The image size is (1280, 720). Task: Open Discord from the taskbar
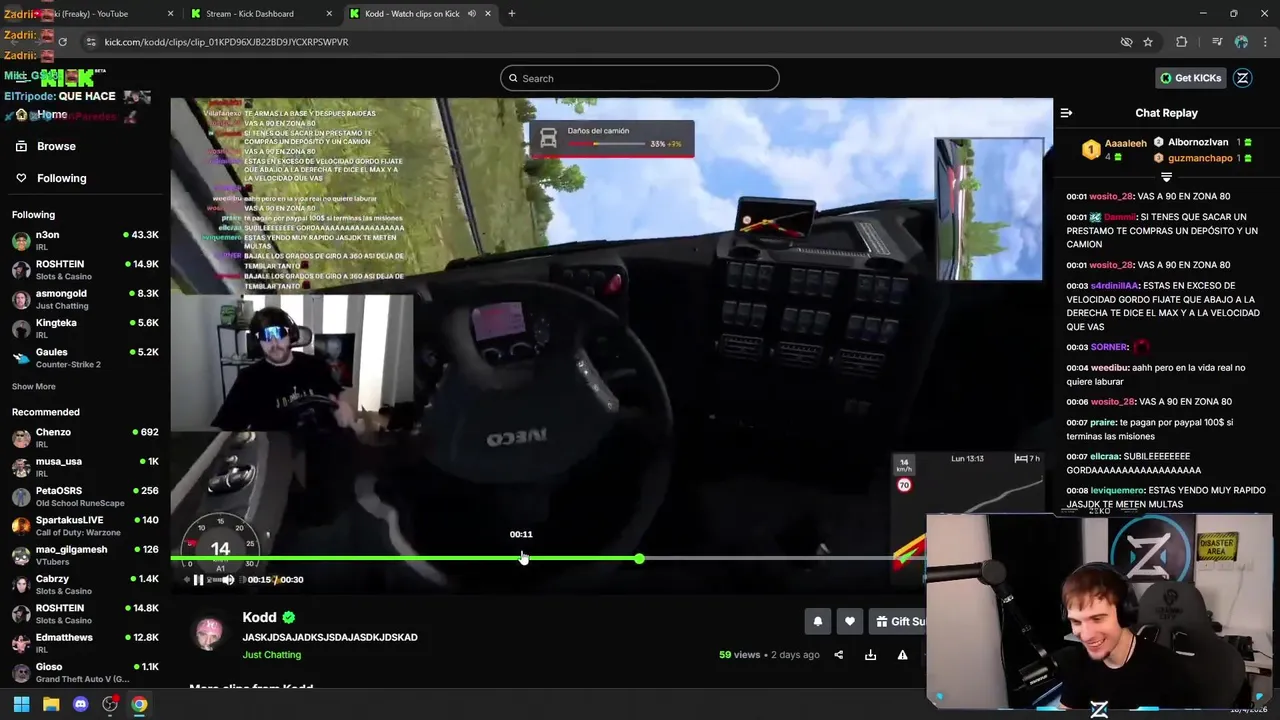(81, 704)
